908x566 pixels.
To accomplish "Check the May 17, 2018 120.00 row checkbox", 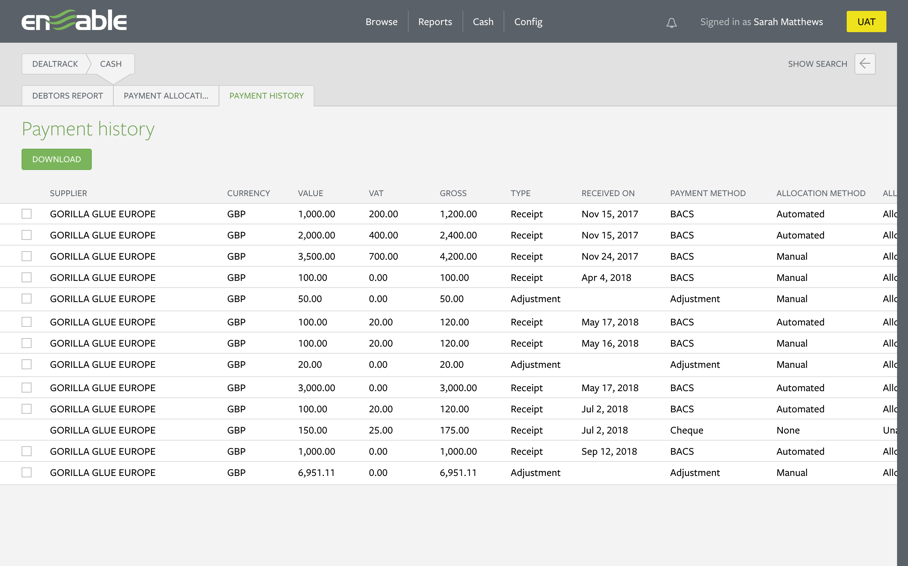I will pos(27,322).
